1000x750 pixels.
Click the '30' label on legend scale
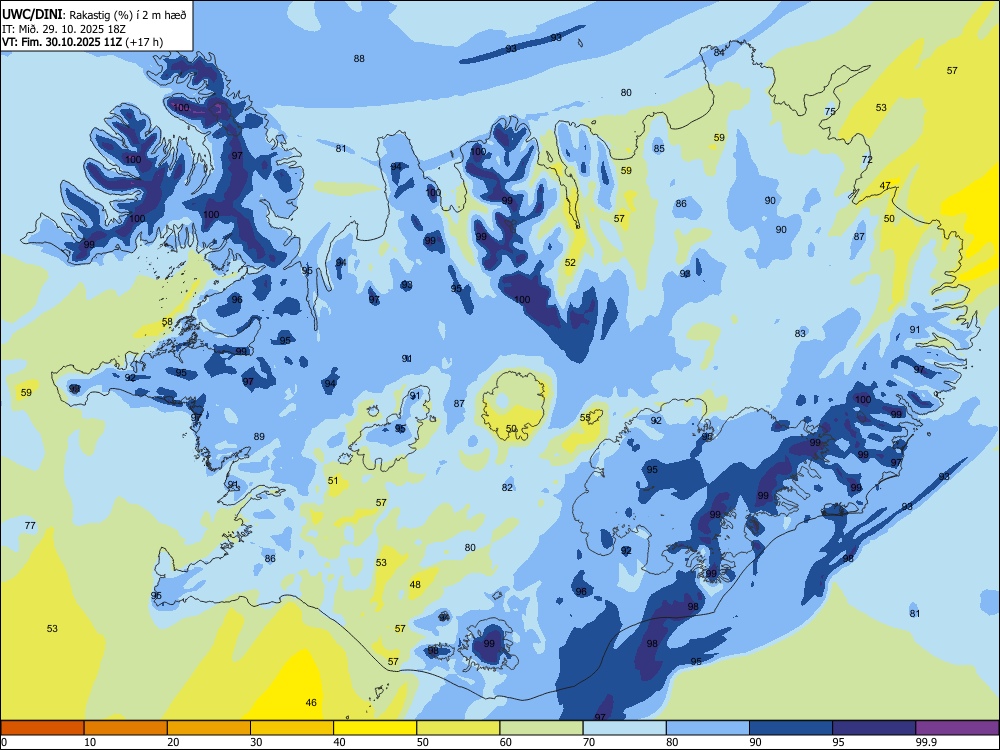point(256,742)
